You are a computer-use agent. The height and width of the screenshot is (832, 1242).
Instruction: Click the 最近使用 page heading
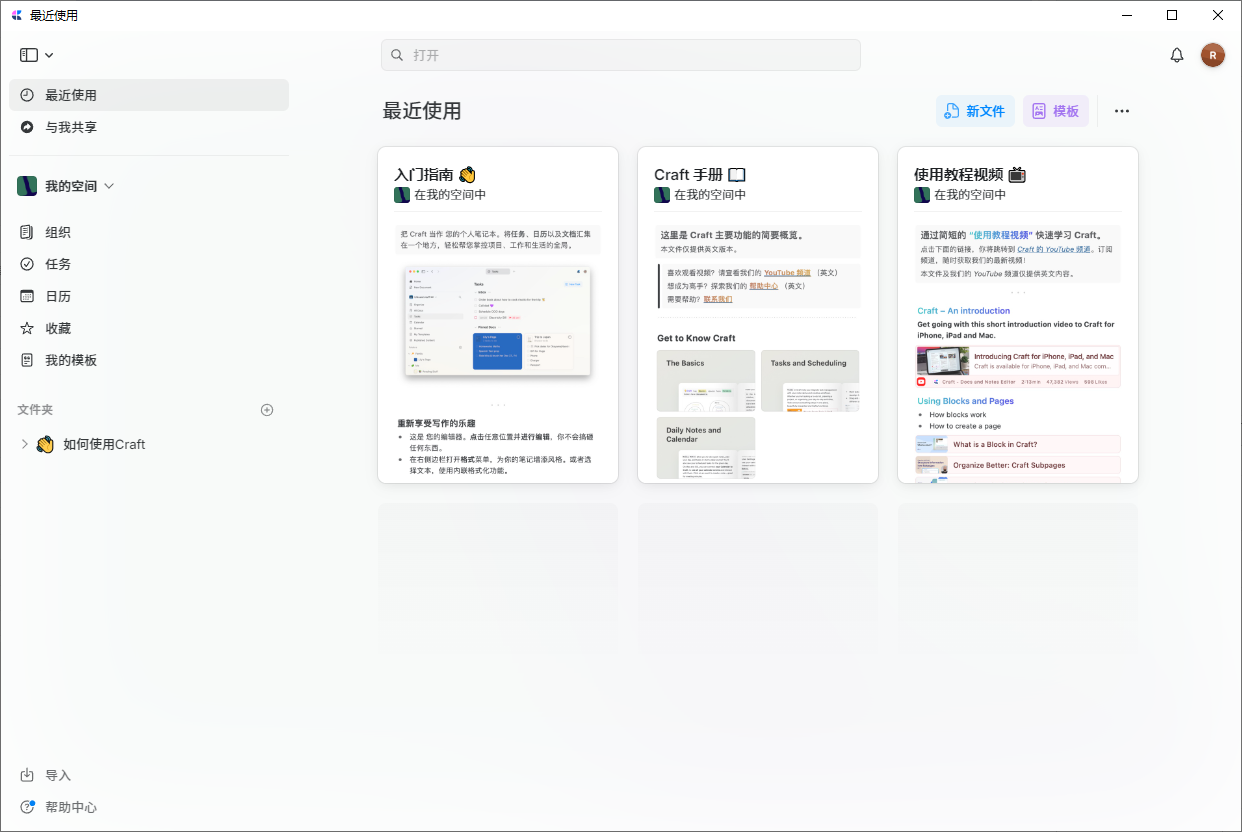pos(422,111)
